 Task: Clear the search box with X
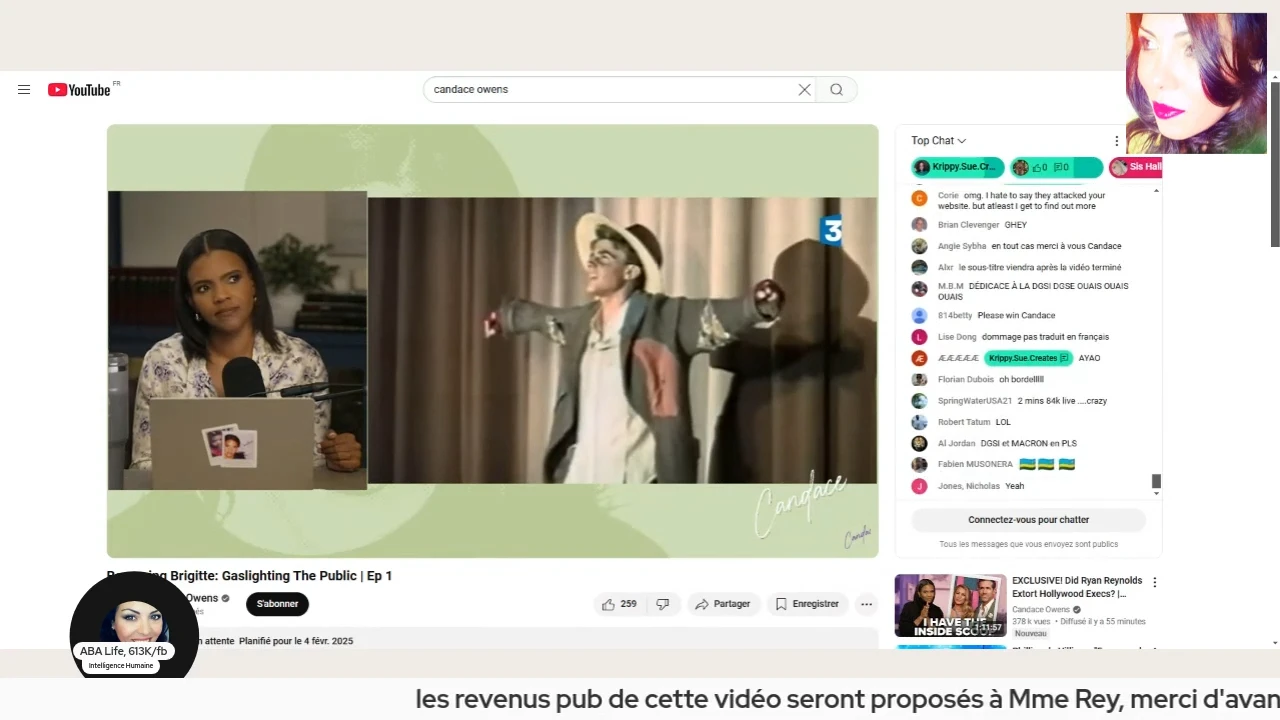[x=804, y=90]
